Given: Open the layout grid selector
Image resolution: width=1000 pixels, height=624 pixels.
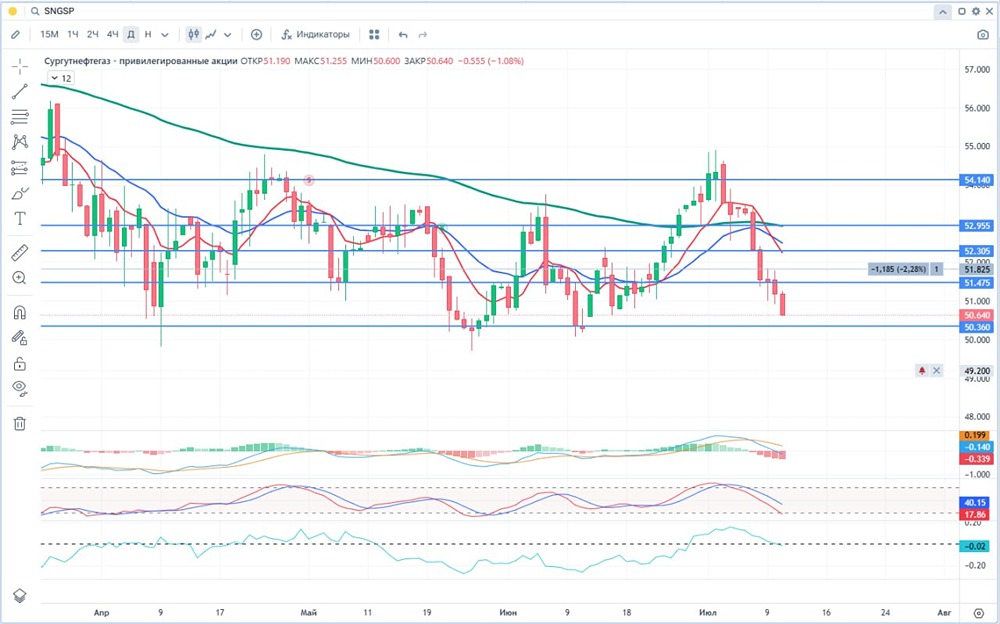Looking at the screenshot, I should tap(374, 34).
